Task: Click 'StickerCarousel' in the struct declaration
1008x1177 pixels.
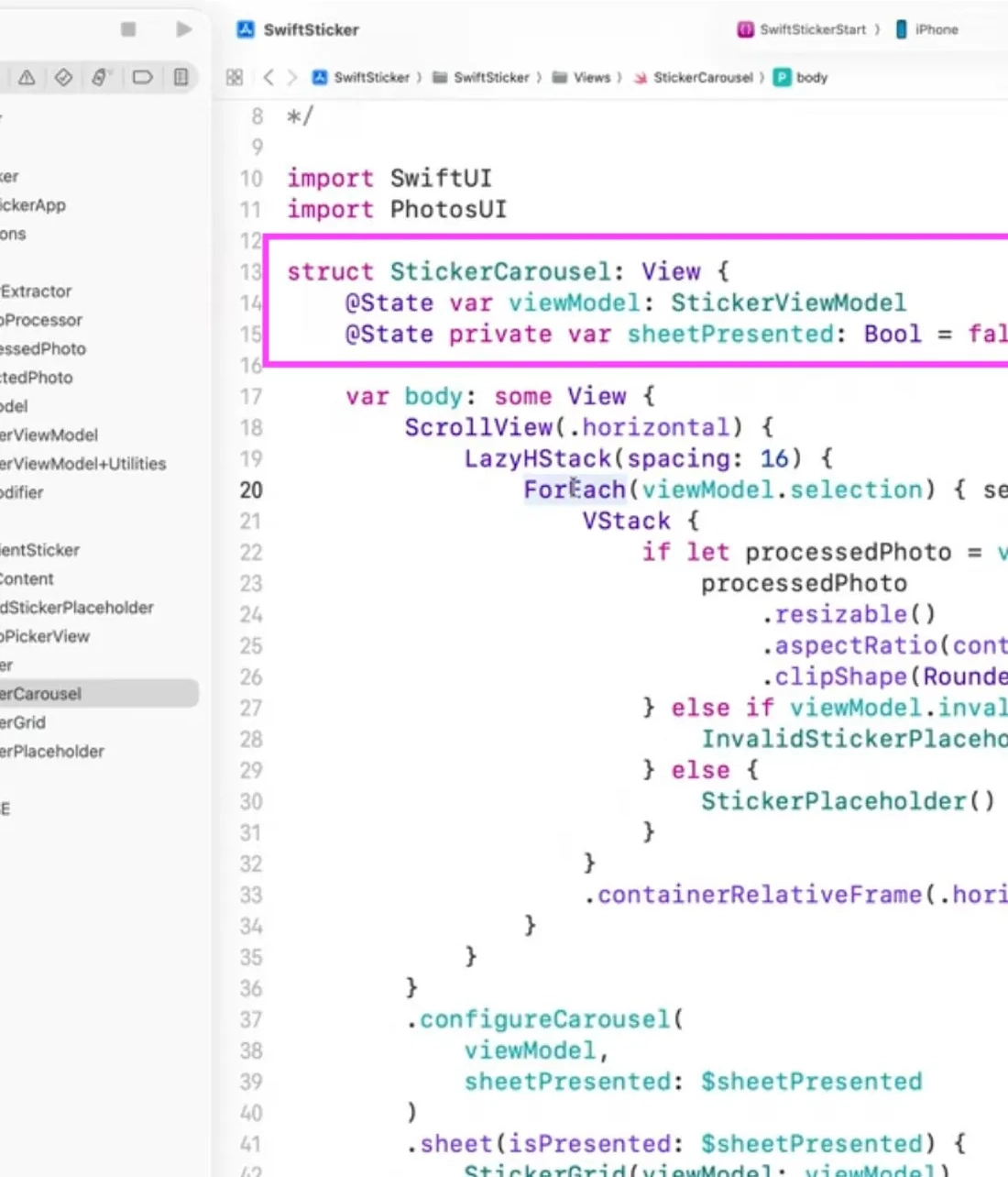Action: coord(500,271)
